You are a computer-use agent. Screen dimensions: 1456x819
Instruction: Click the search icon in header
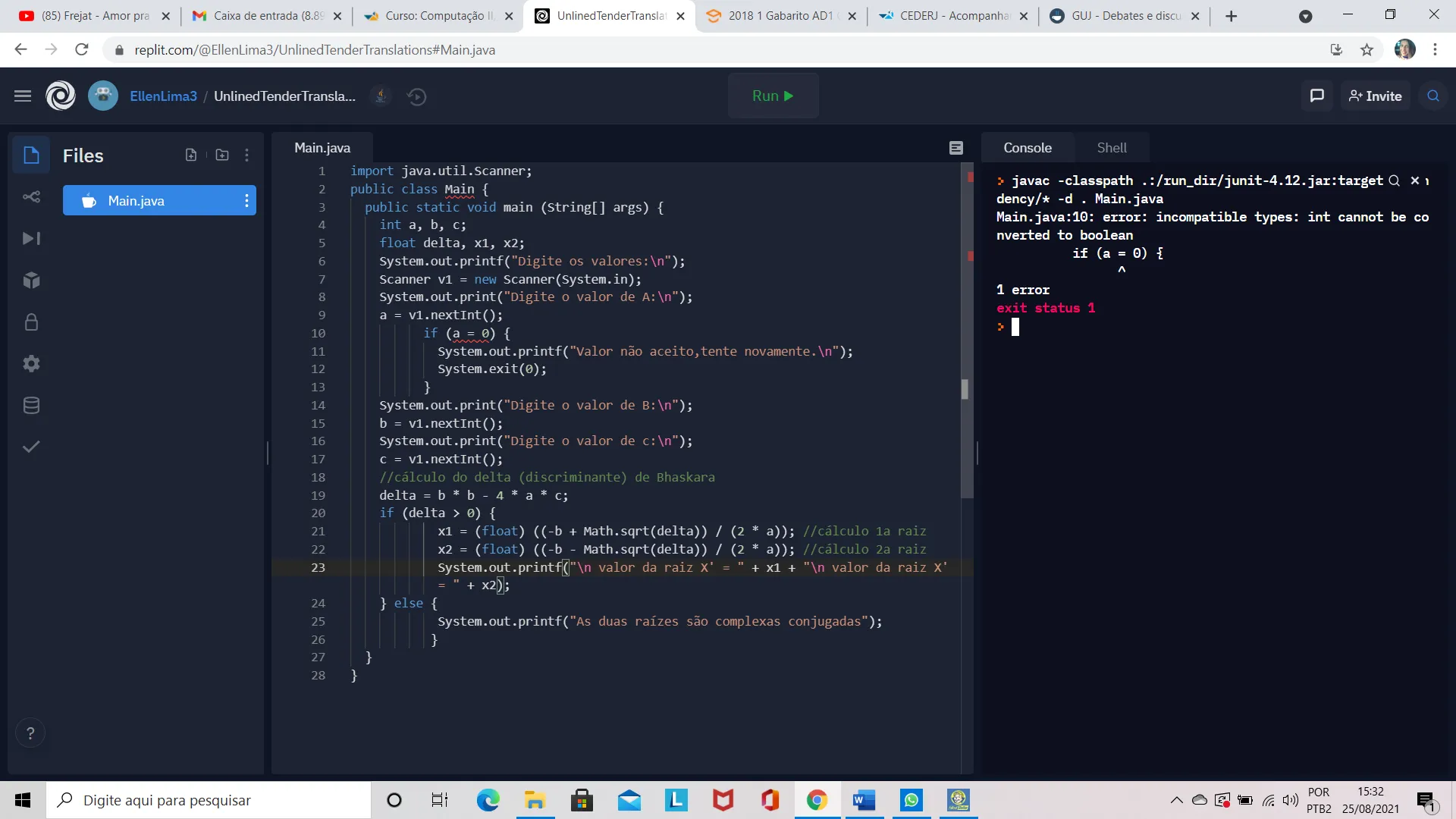click(x=1433, y=96)
